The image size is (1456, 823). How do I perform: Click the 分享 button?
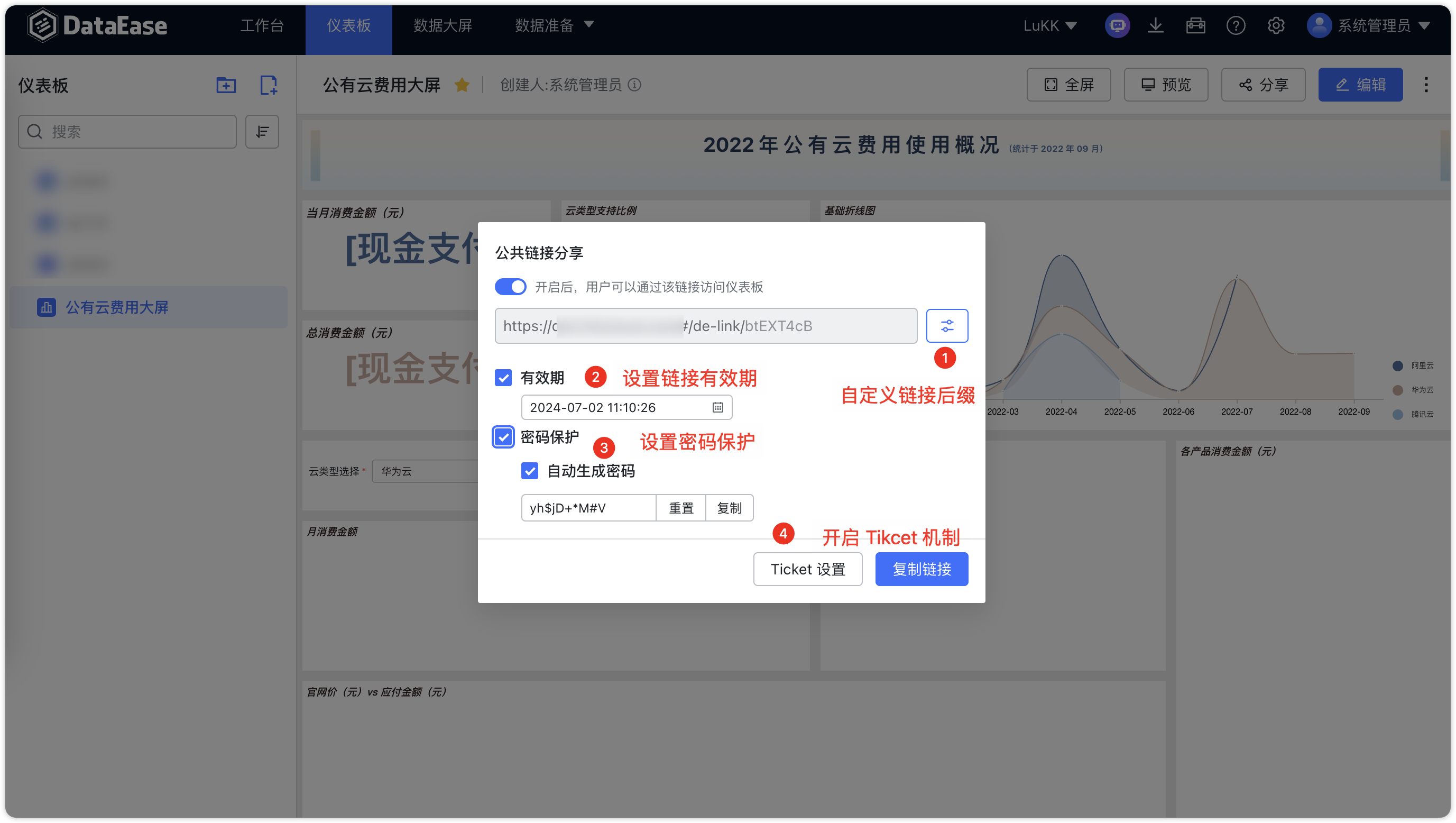pyautogui.click(x=1263, y=85)
